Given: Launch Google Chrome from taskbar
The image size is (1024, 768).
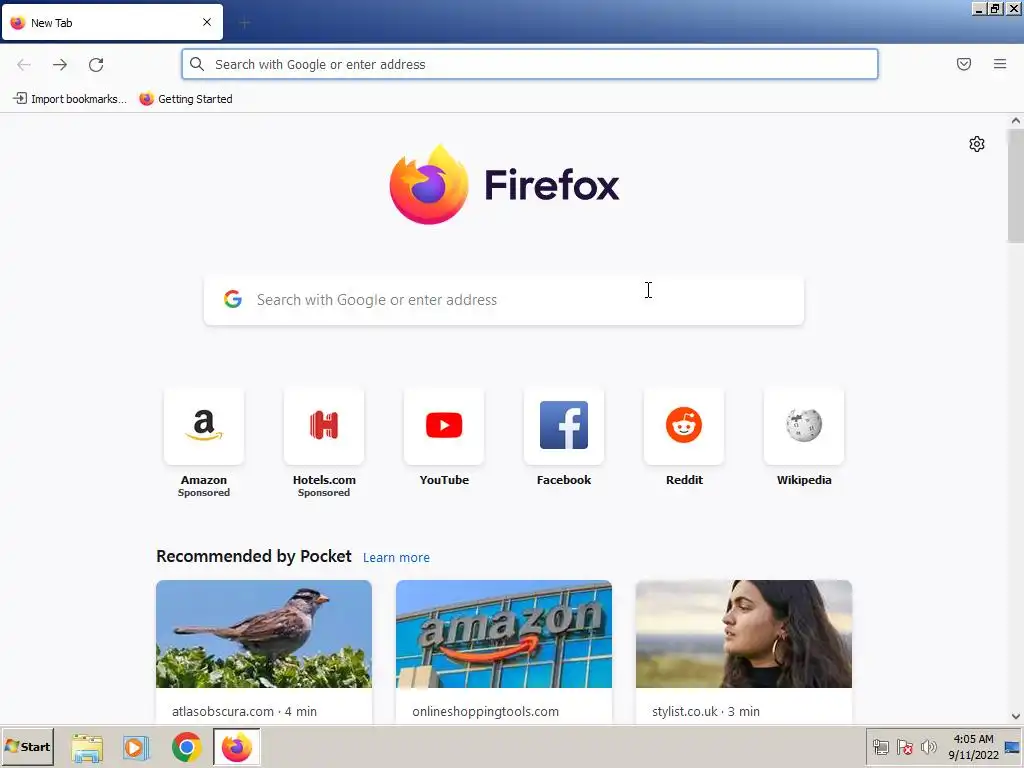Looking at the screenshot, I should [187, 747].
